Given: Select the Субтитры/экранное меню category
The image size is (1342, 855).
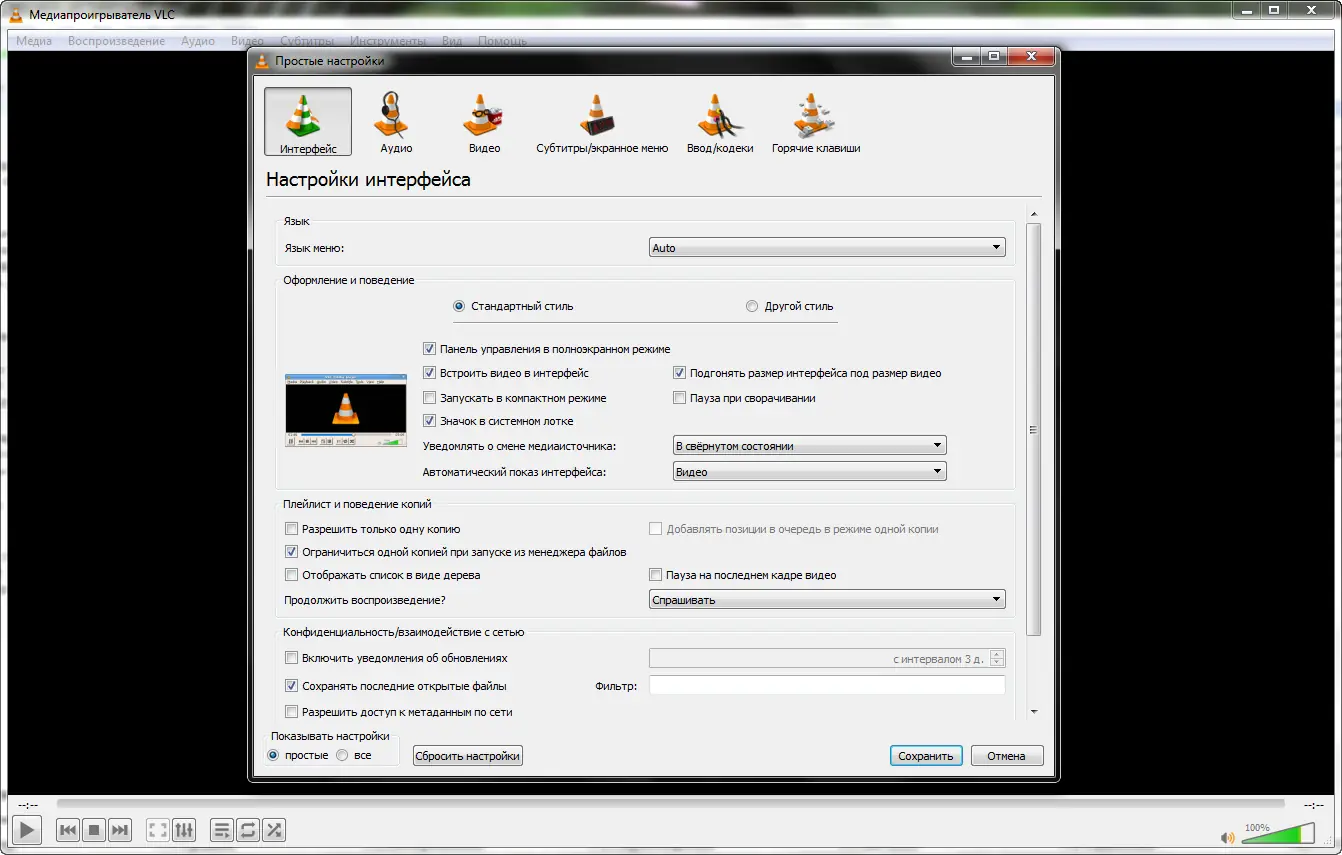Looking at the screenshot, I should click(601, 122).
